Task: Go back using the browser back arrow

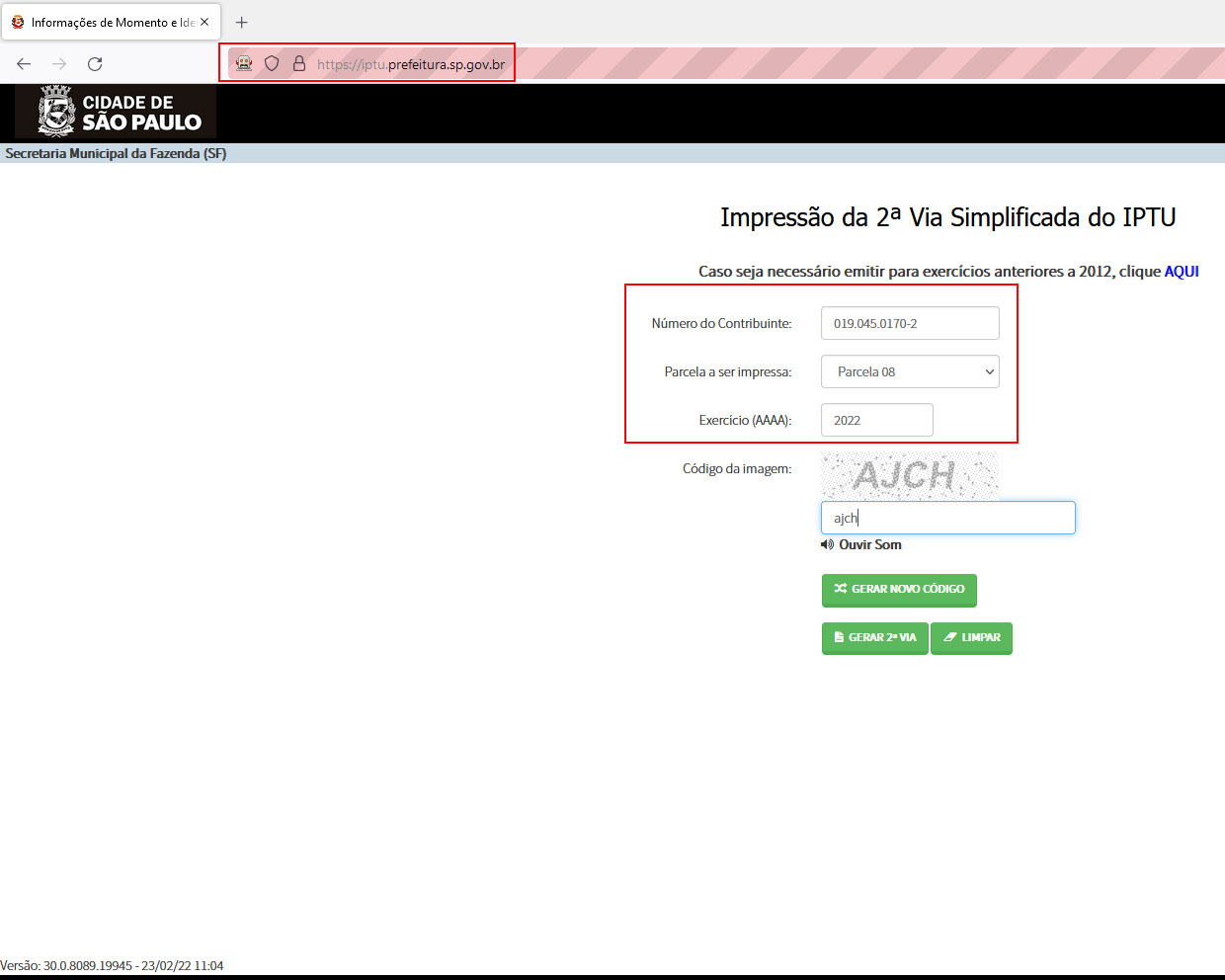Action: coord(24,63)
